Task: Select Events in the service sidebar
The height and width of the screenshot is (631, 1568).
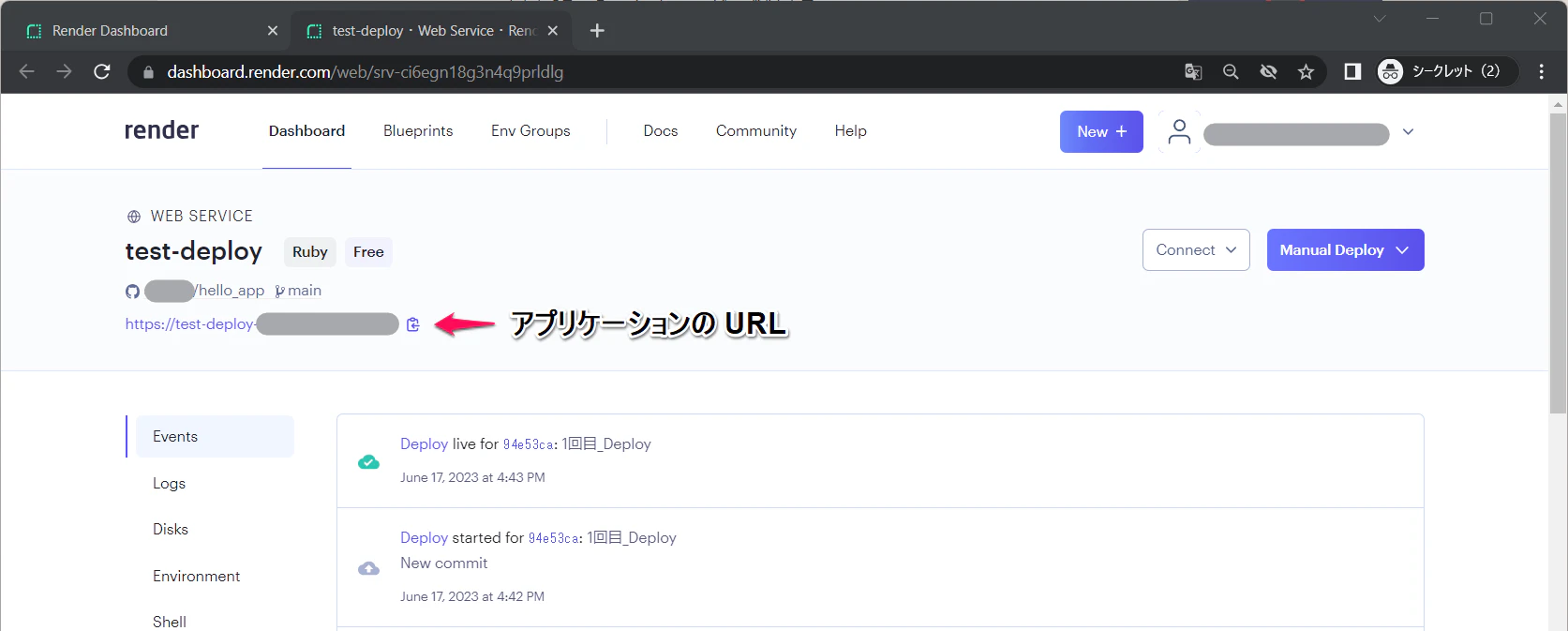Action: point(215,437)
